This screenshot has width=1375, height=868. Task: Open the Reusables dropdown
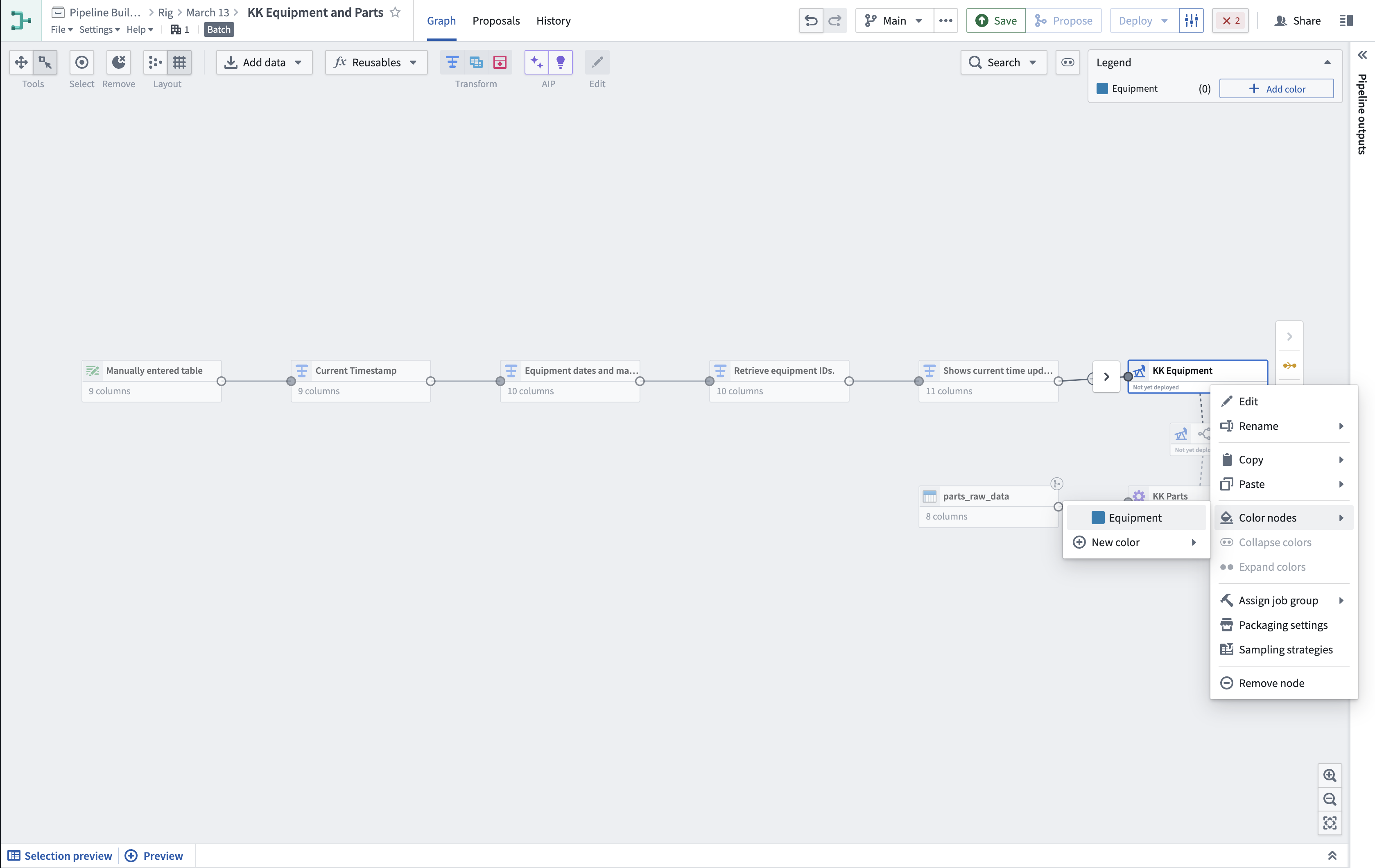coord(376,62)
